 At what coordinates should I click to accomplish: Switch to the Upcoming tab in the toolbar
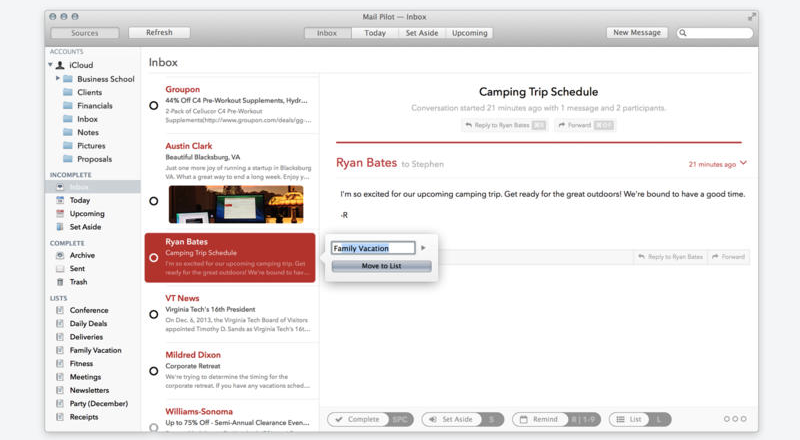[469, 33]
